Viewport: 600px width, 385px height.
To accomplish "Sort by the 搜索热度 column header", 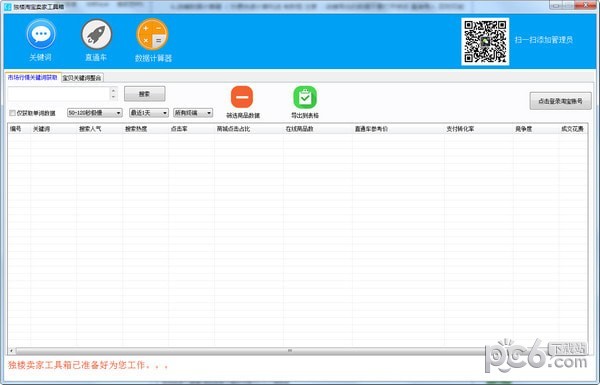I will [145, 129].
